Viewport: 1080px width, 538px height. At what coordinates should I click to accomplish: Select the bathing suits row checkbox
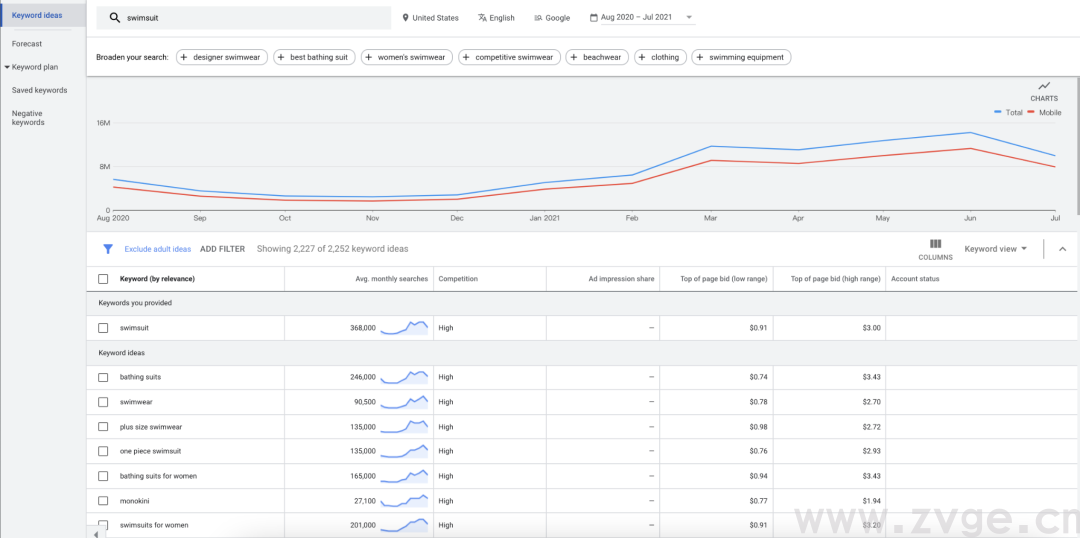click(x=103, y=377)
